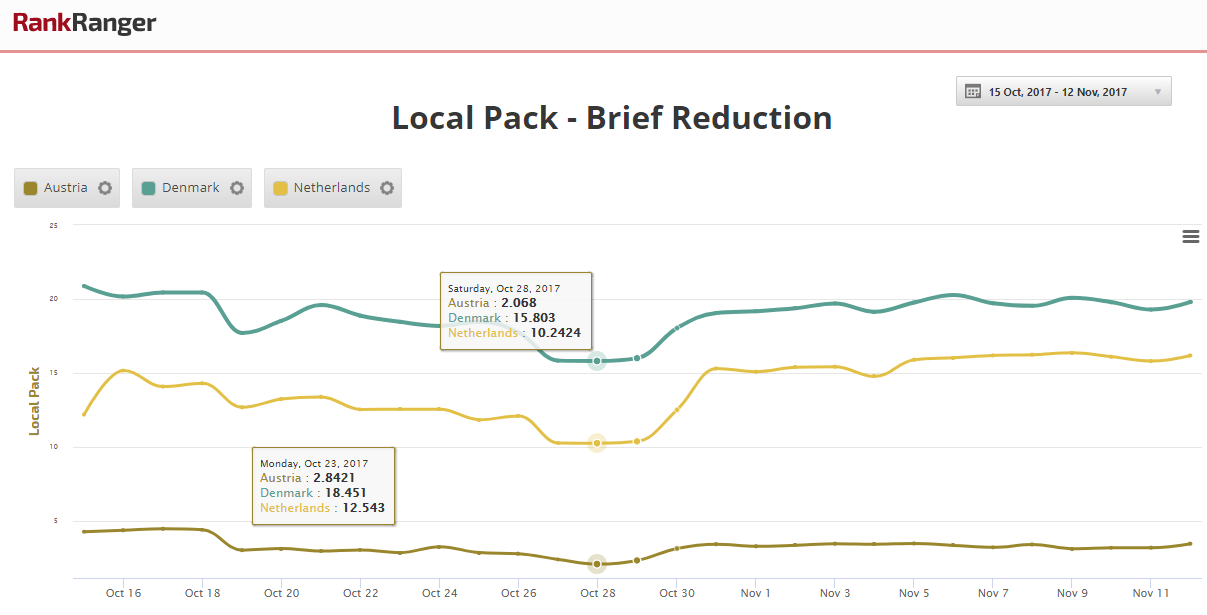Select Austria data point on Oct 28
The height and width of the screenshot is (615, 1207).
[597, 564]
